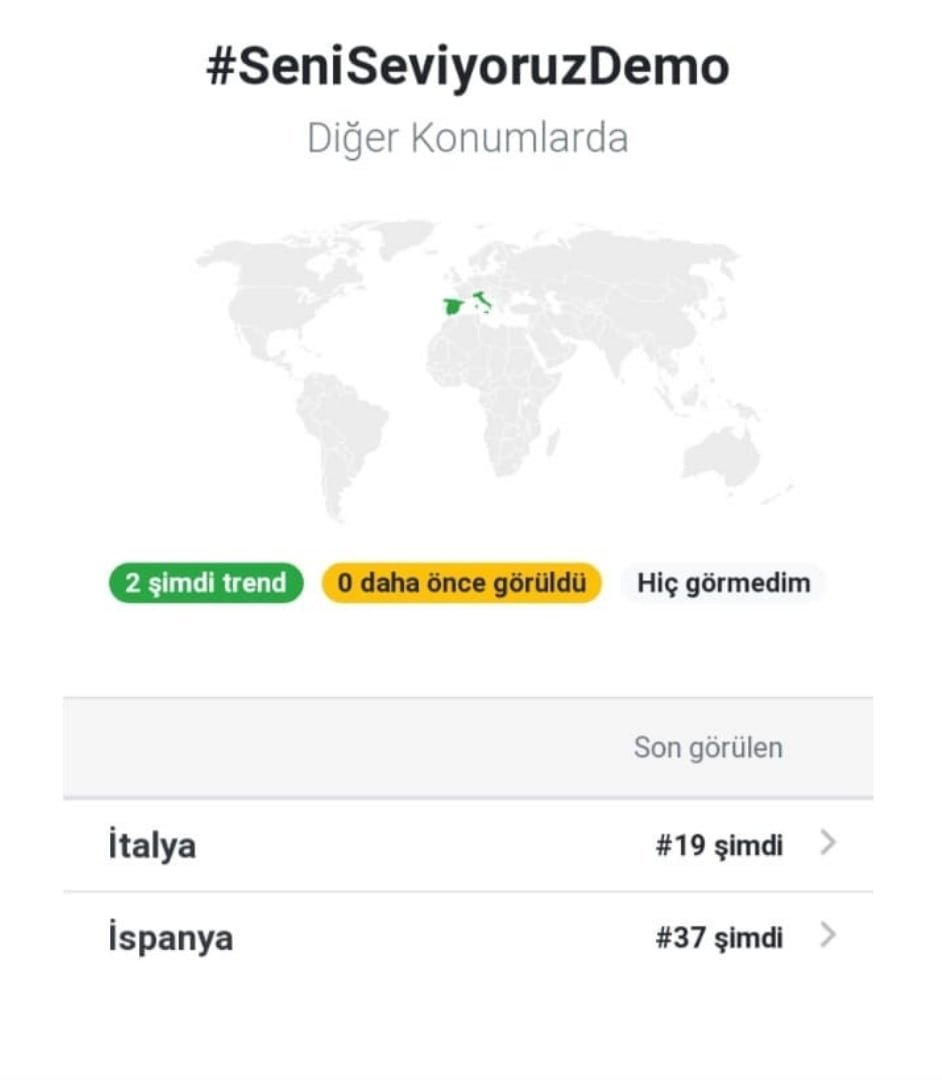Expand the chevron next to İspanya
Screen dimensions: 942x1080
[x=827, y=937]
